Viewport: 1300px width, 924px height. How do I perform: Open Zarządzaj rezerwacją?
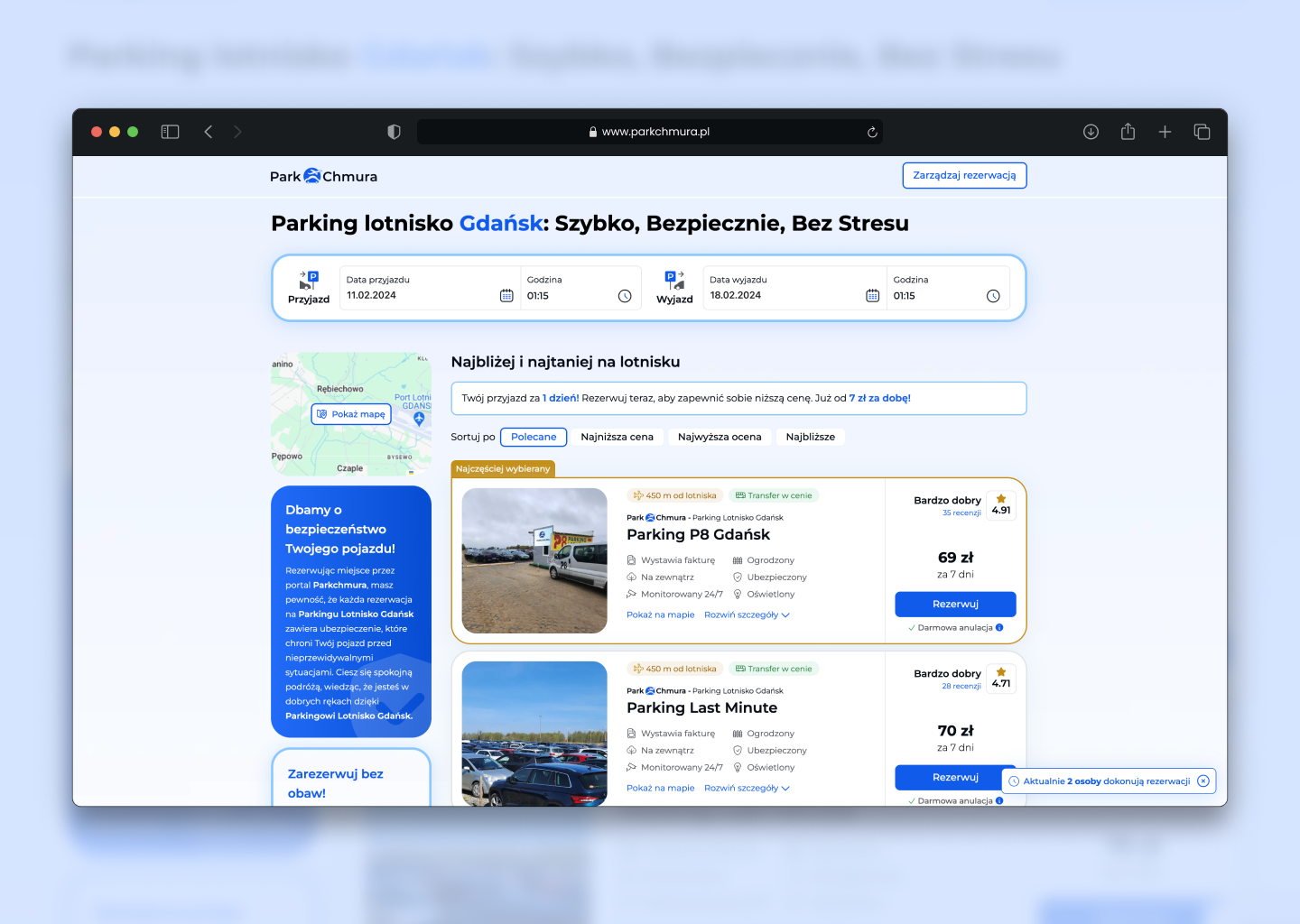[964, 175]
